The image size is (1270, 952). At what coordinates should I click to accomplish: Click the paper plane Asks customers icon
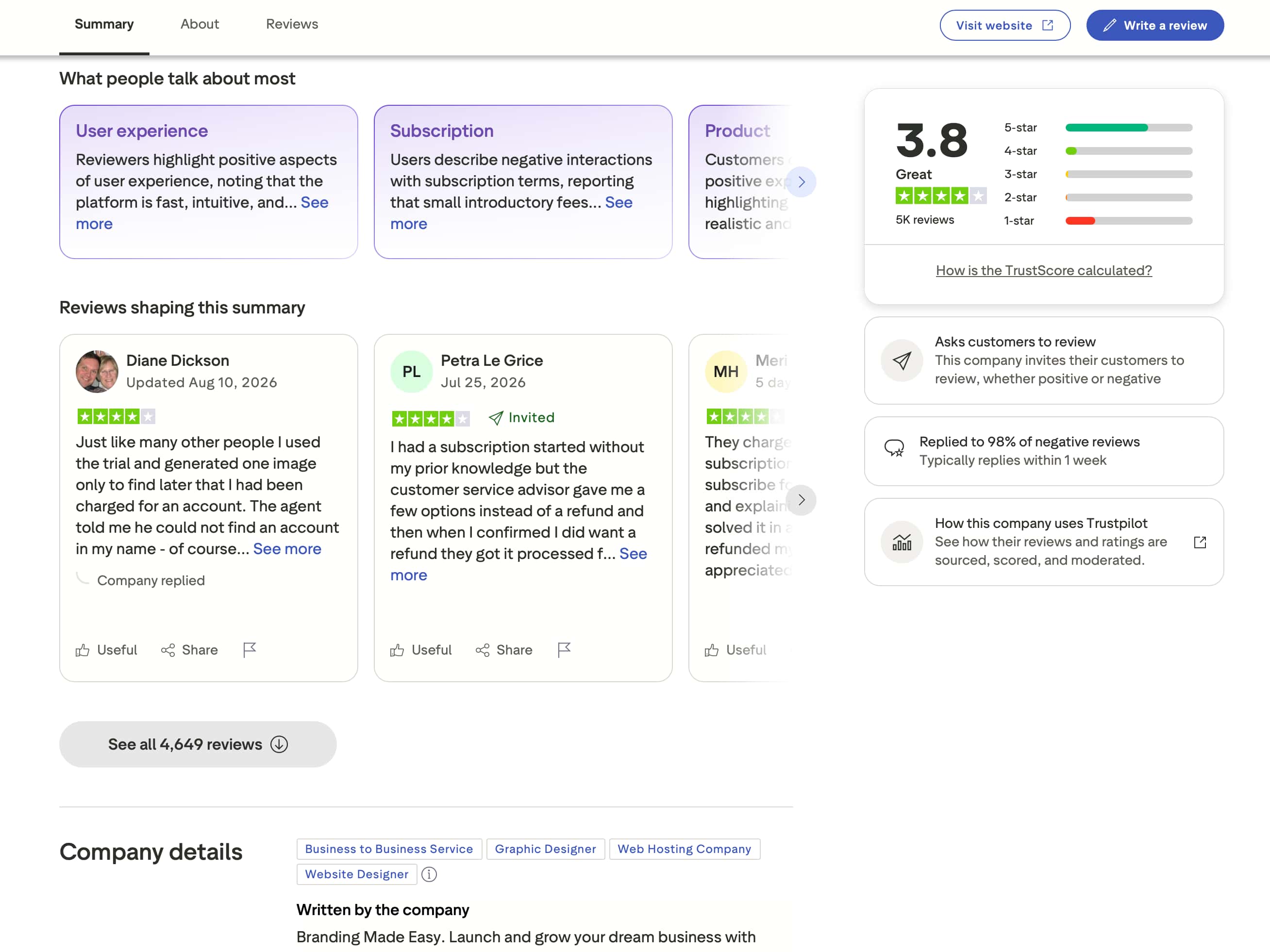pyautogui.click(x=902, y=361)
